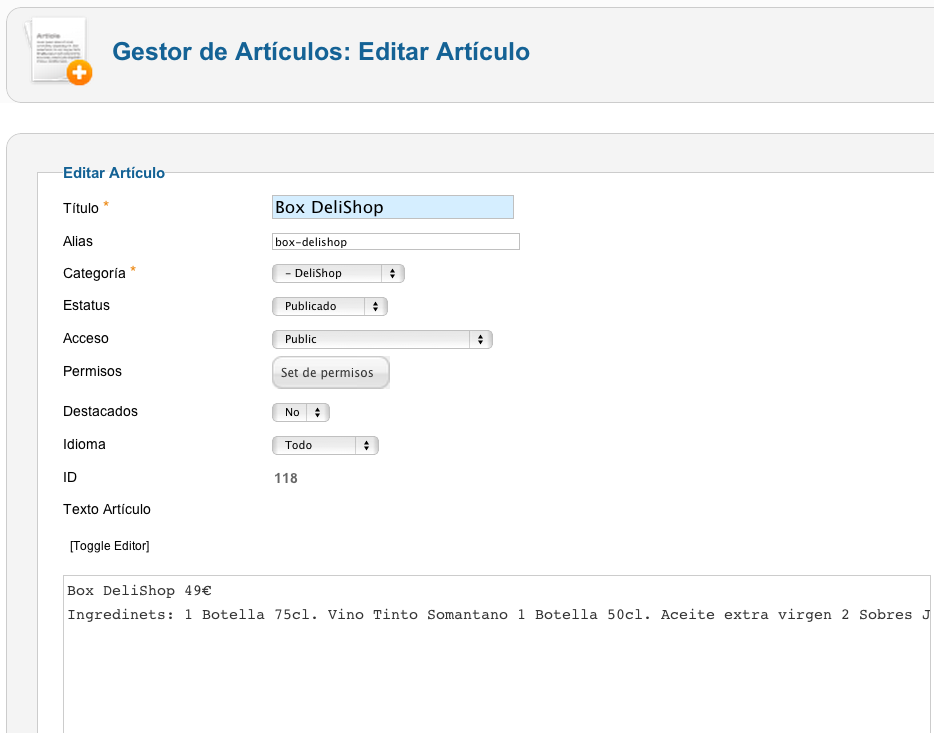Image resolution: width=934 pixels, height=733 pixels.
Task: Open the Acceso dropdown showing Public
Action: coord(382,339)
